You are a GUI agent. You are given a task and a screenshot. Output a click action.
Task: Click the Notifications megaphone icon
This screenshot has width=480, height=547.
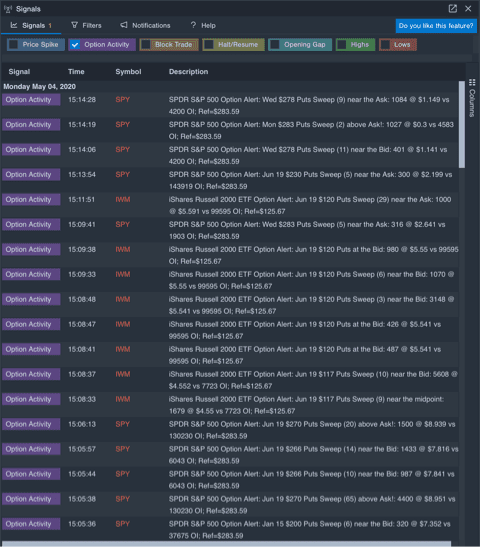(123, 25)
